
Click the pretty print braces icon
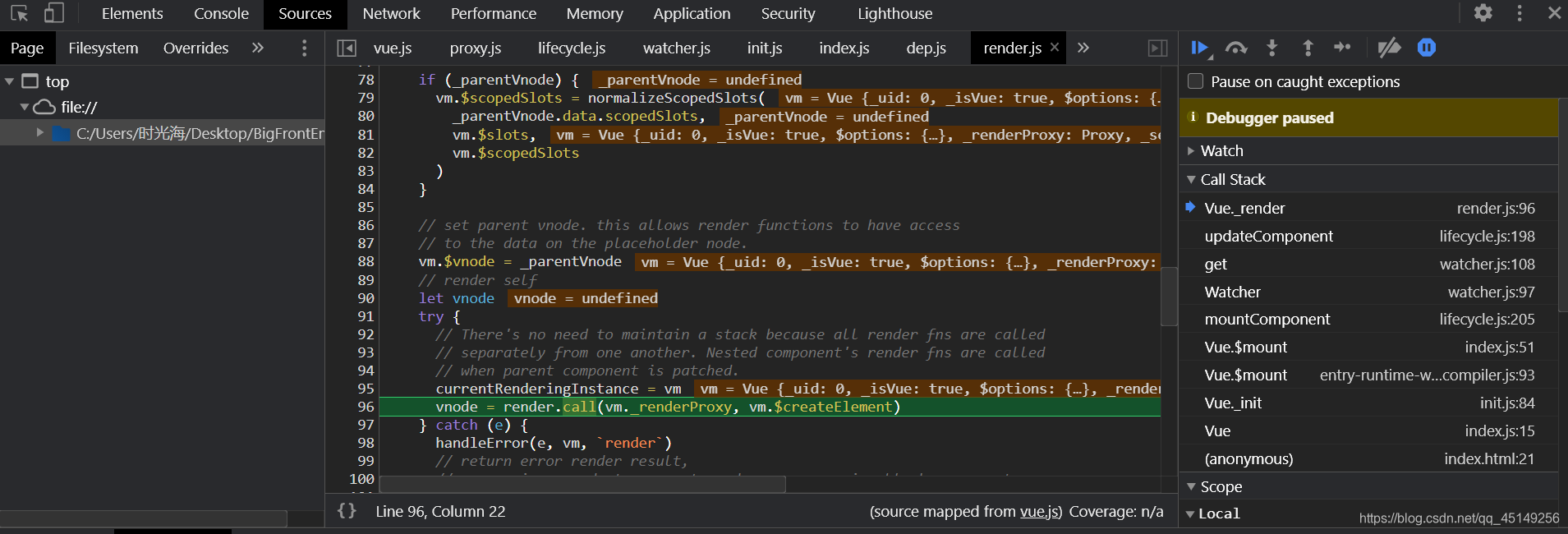[347, 511]
